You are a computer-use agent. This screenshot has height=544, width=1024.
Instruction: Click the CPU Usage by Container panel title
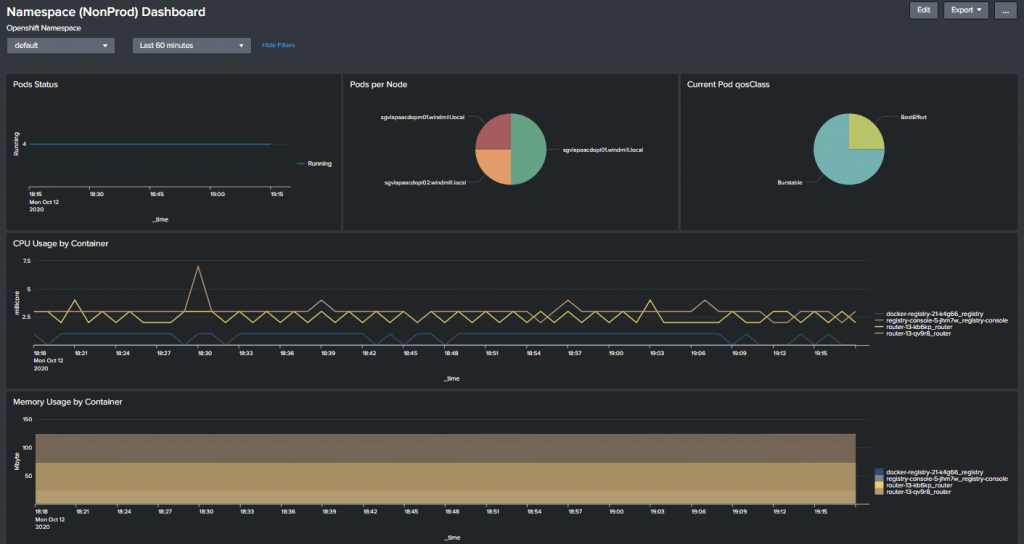click(x=61, y=243)
